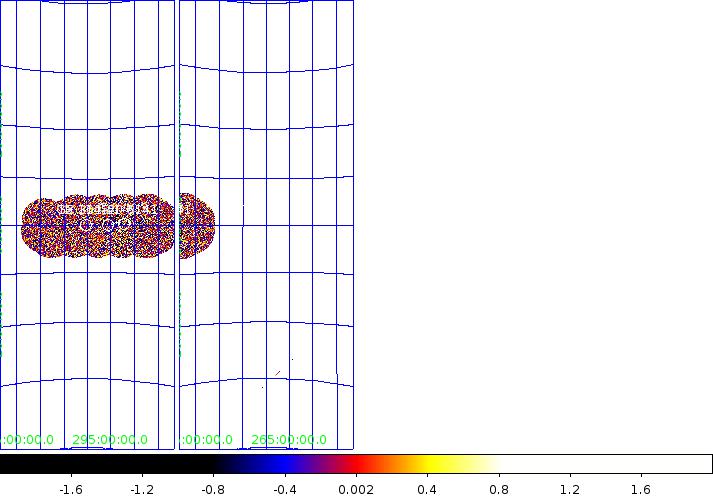Click the -0.4 colorbar tick value
This screenshot has width=713, height=498.
285,490
